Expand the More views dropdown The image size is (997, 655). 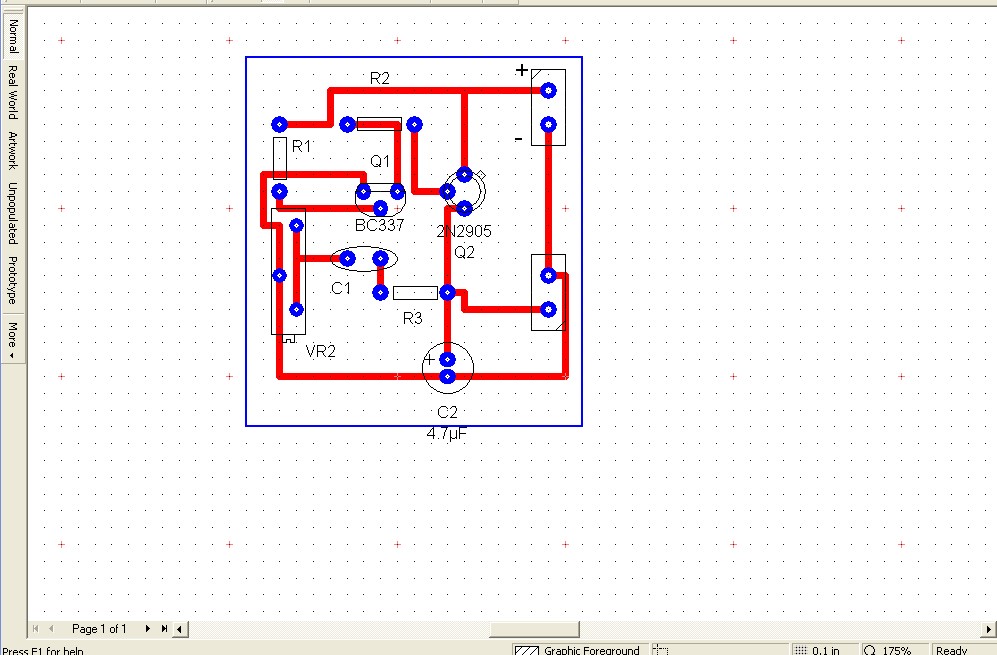pyautogui.click(x=13, y=339)
